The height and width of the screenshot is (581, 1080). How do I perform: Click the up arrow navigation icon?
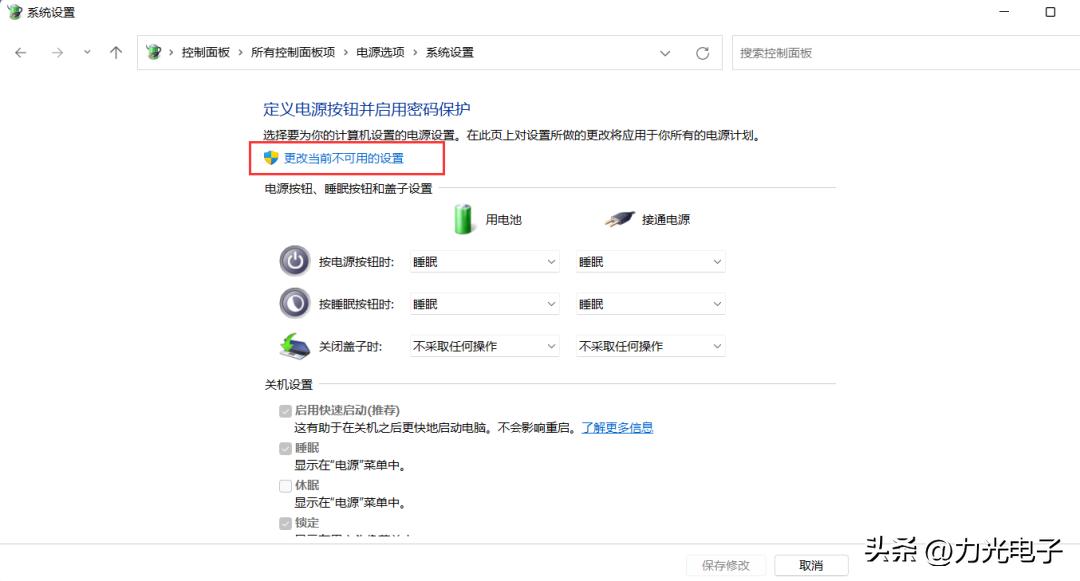click(116, 52)
